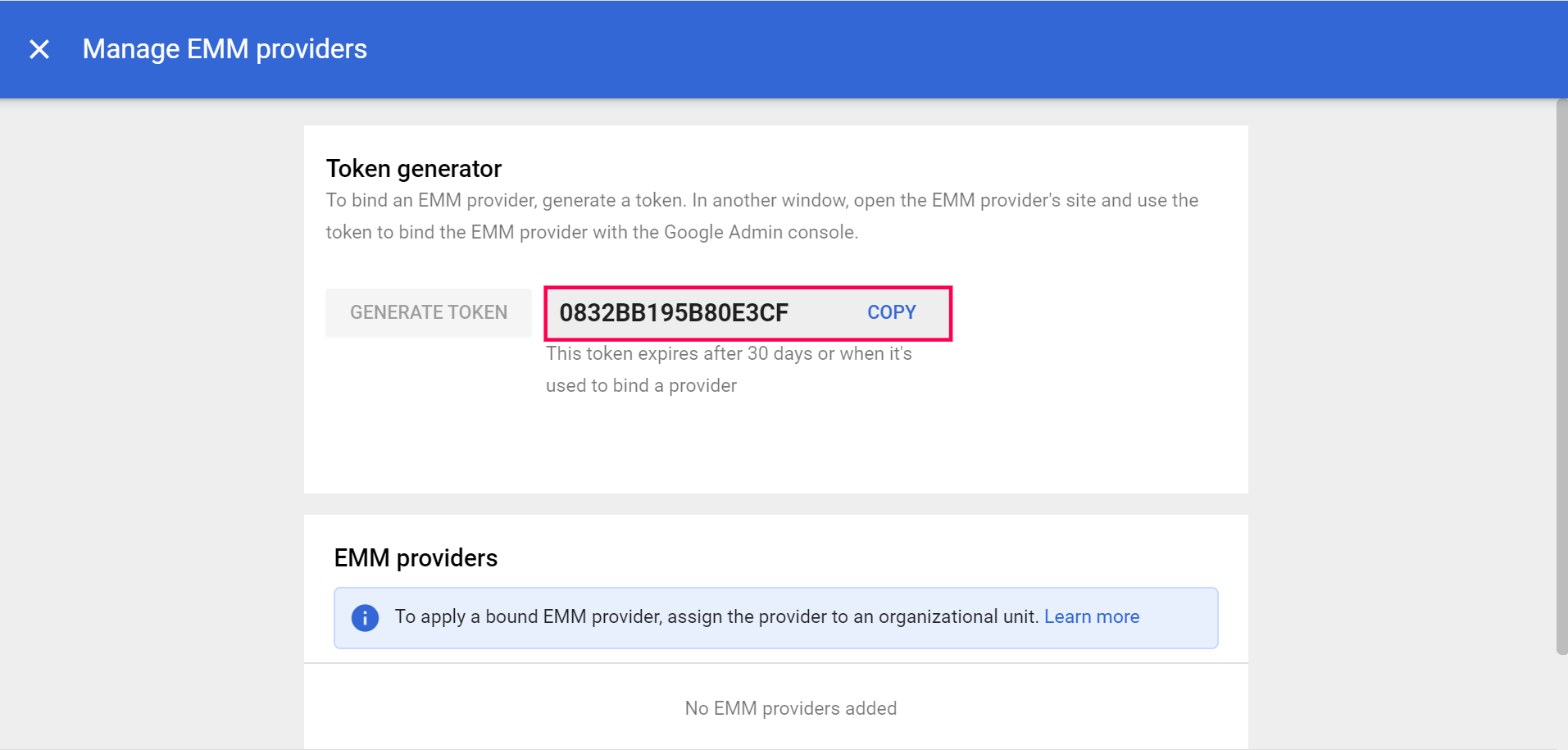Click the Token generator heading
The image size is (1568, 750).
click(x=413, y=169)
